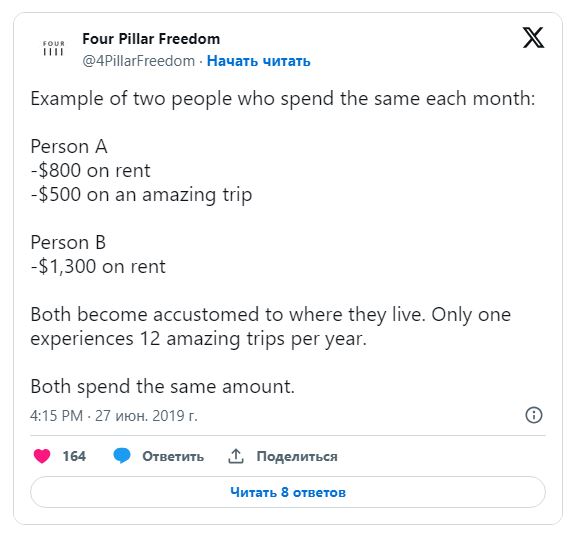Open the X logo link
The image size is (574, 536).
pyautogui.click(x=533, y=37)
